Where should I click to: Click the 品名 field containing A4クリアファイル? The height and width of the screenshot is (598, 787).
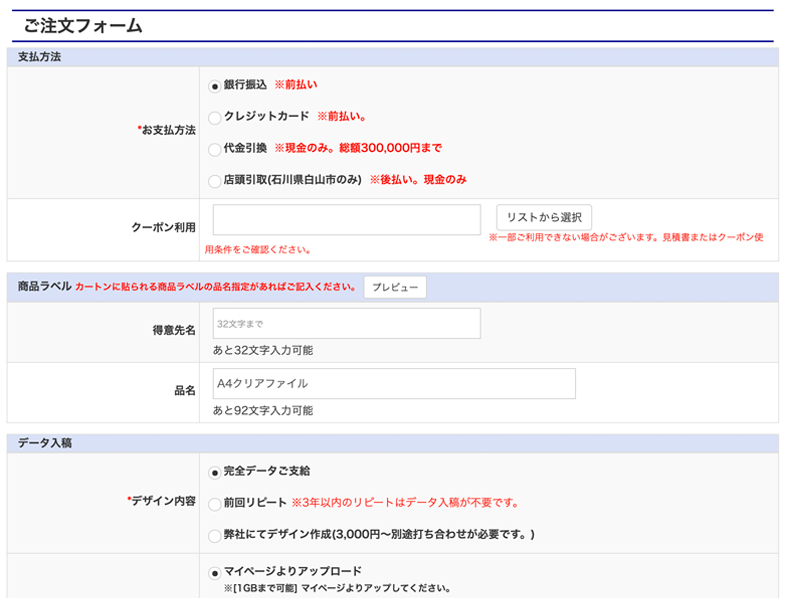[x=394, y=384]
